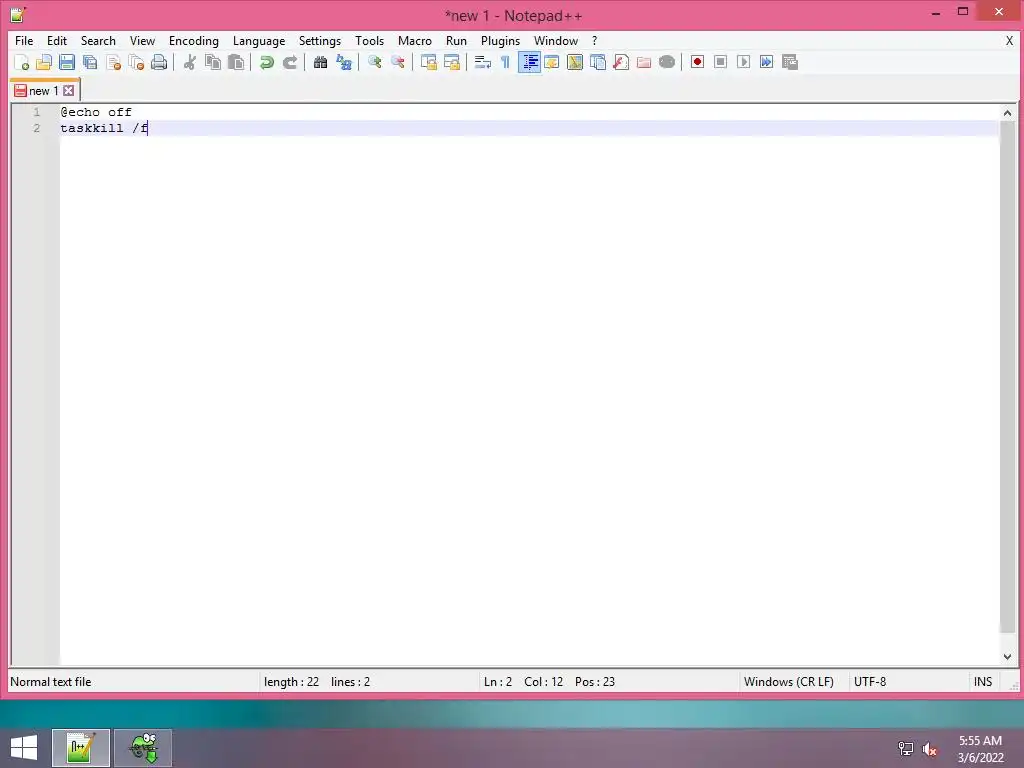Select the "new 1" document tab

tap(44, 91)
